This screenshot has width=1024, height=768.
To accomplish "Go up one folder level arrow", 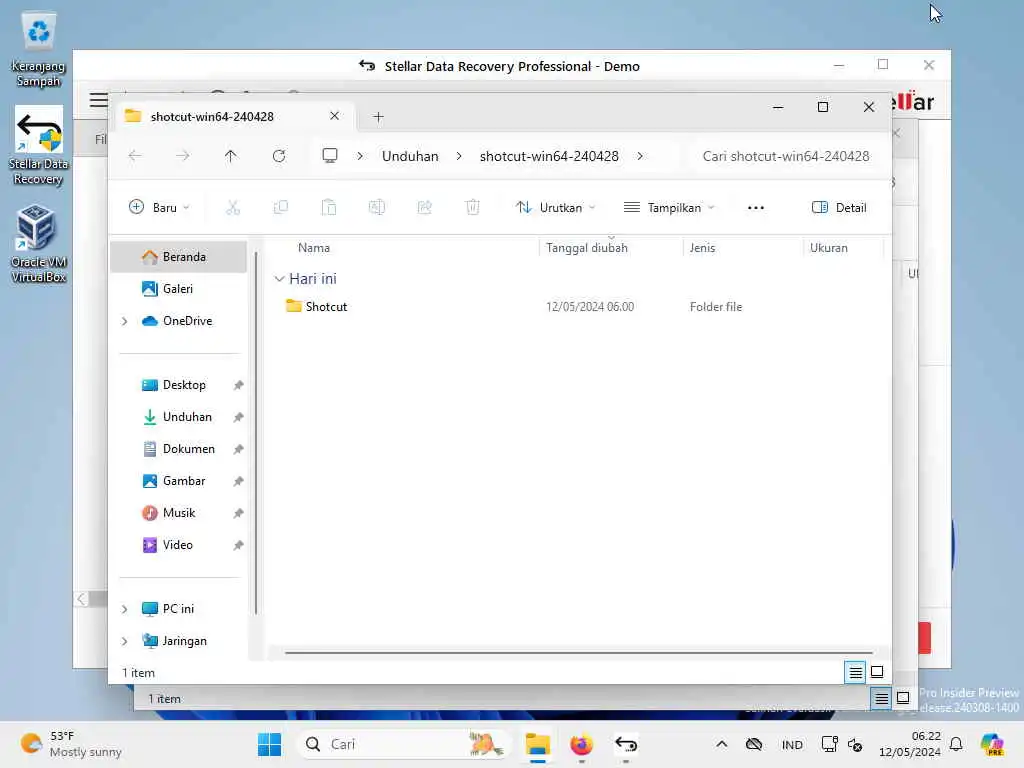I will click(x=231, y=156).
